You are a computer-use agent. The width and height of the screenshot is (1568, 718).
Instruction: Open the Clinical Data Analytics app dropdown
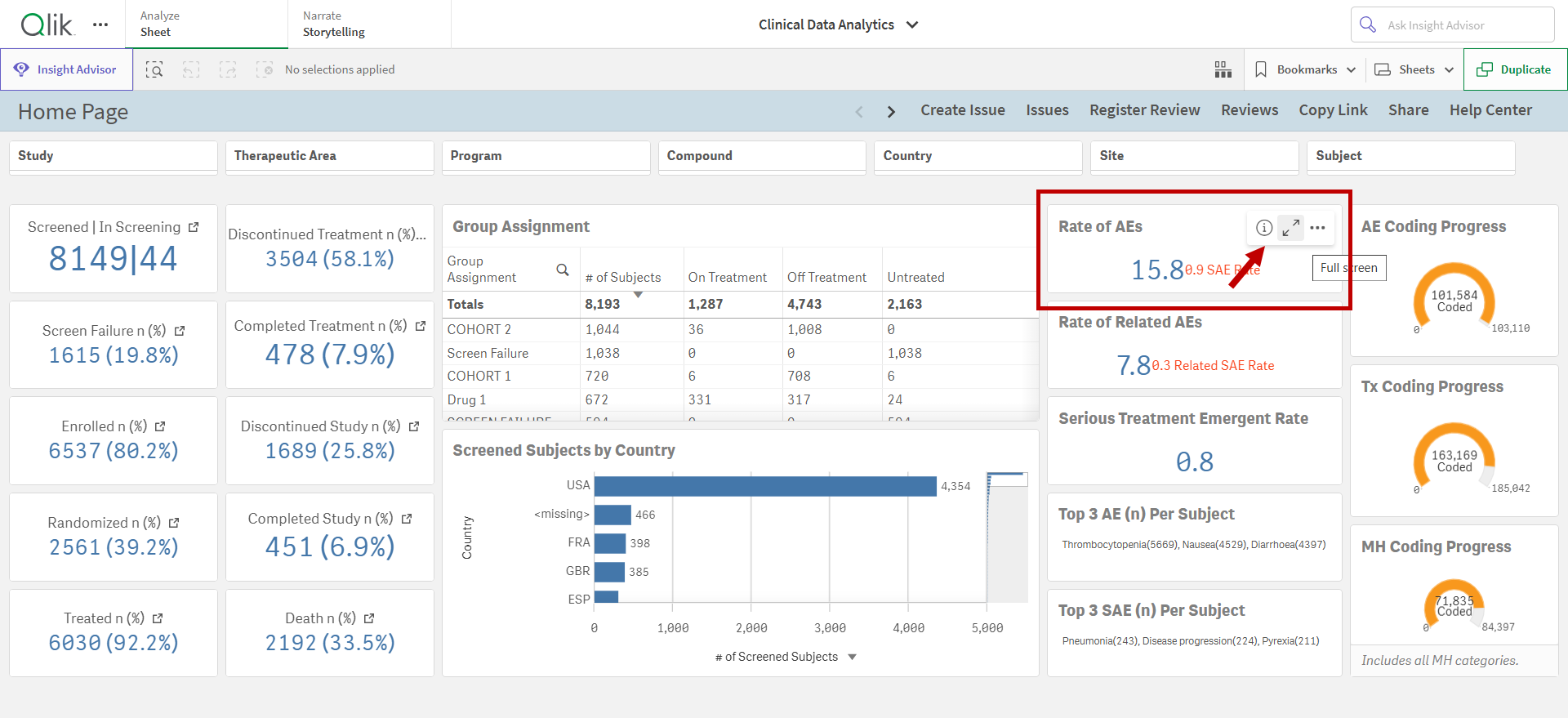(x=912, y=25)
